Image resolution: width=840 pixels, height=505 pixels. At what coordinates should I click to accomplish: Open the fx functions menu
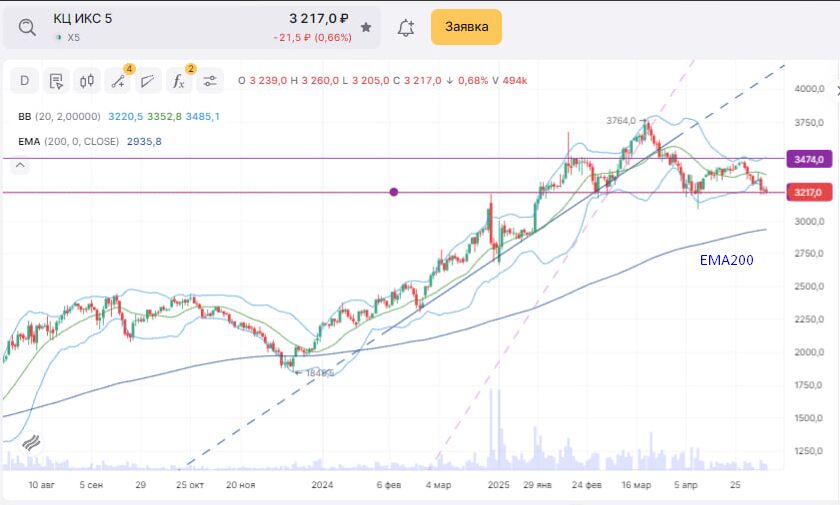tap(178, 81)
